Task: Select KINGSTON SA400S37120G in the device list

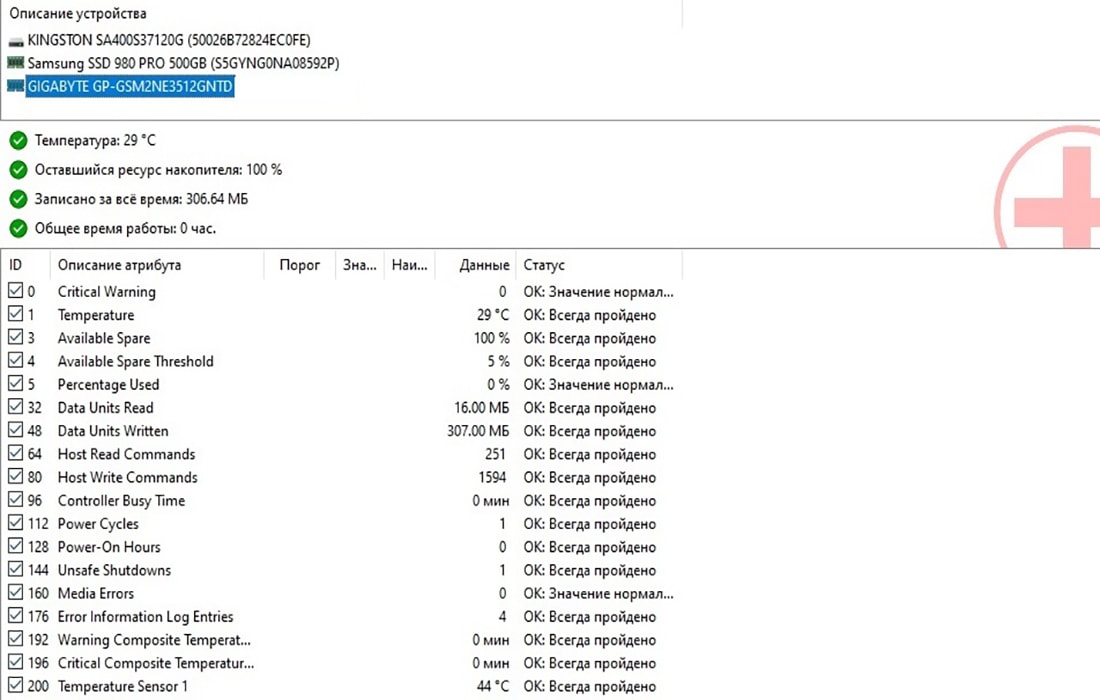Action: tap(168, 40)
